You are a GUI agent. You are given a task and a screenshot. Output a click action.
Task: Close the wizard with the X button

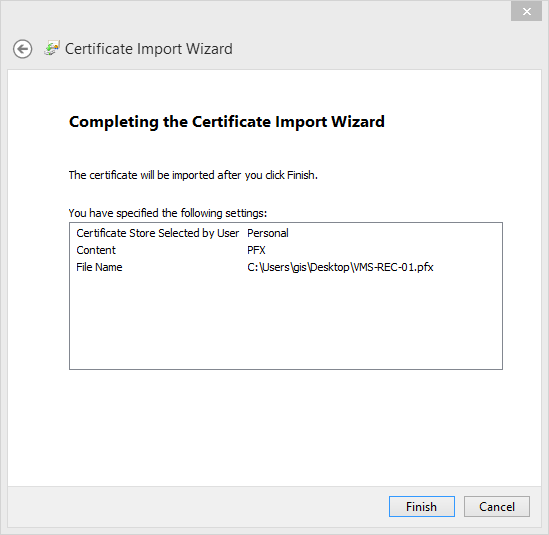click(x=526, y=12)
